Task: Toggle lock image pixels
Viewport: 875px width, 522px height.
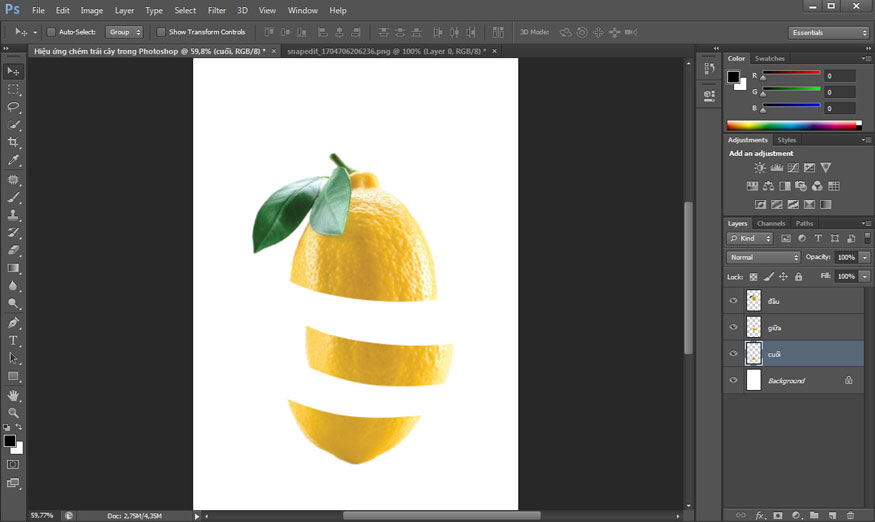Action: point(768,276)
